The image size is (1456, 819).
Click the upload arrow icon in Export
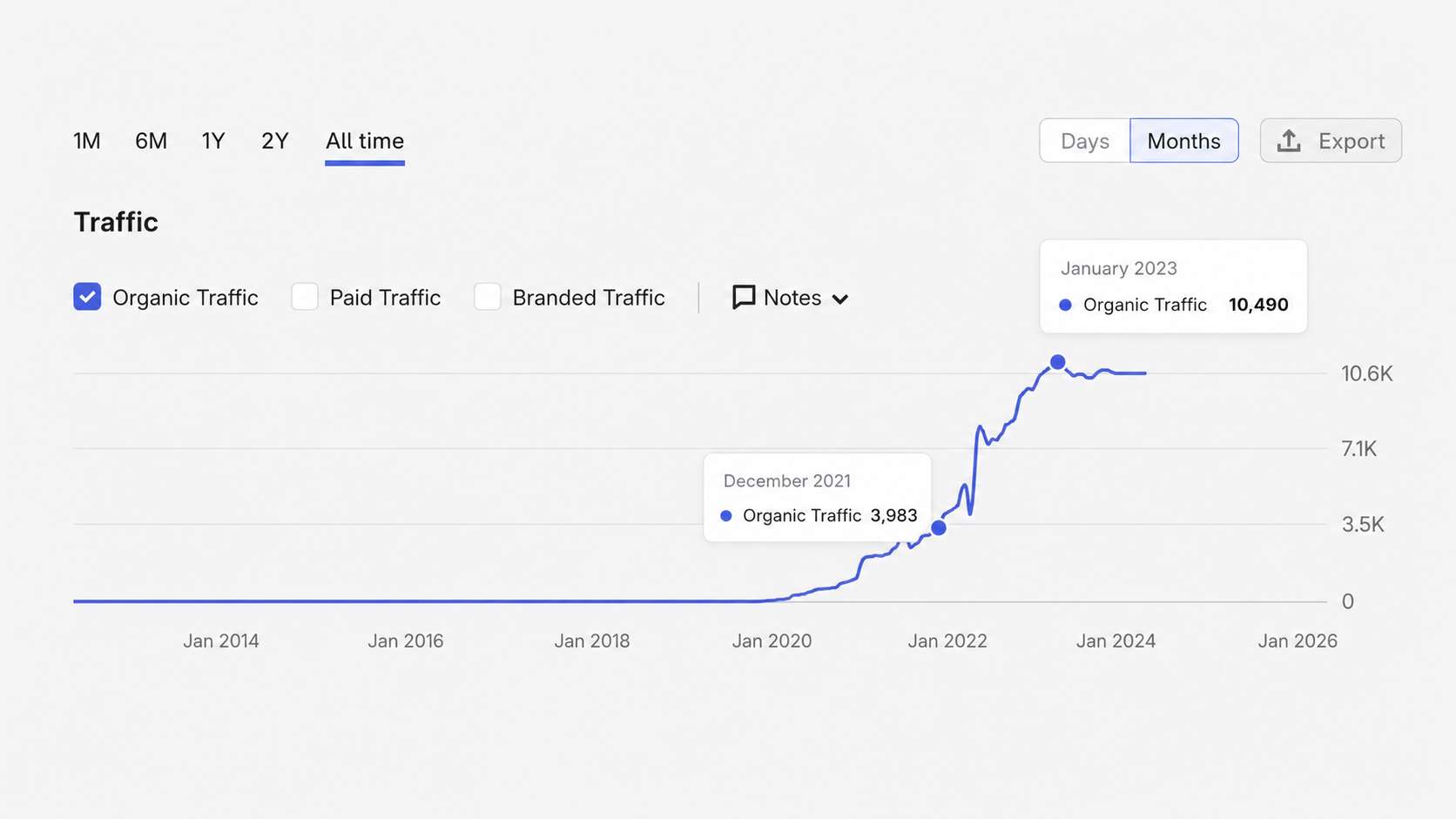(1289, 141)
